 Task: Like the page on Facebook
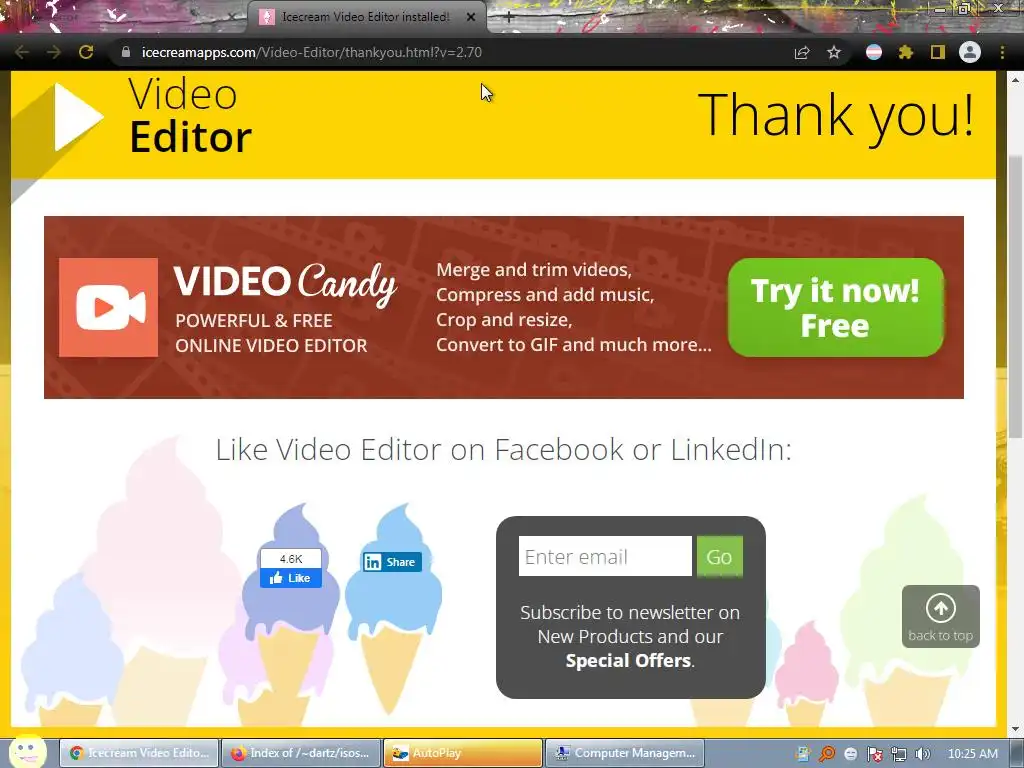[x=291, y=578]
